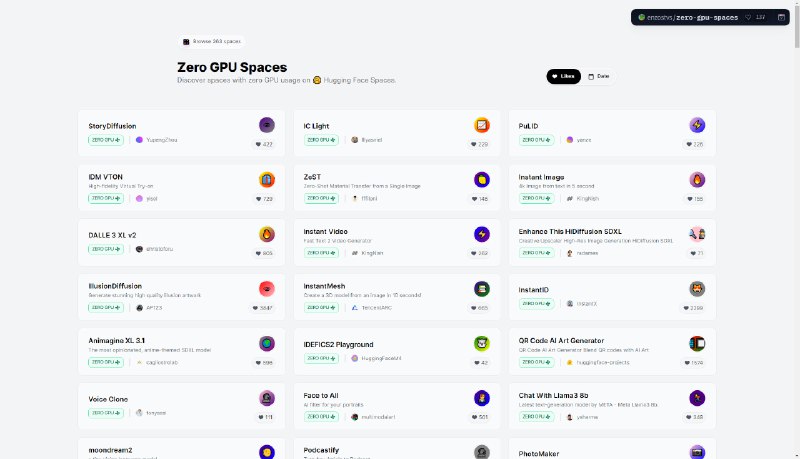Viewport: 800px width, 459px height.
Task: Click the HuggingFaceM4 author on IDEFICS2 Playground
Action: (x=381, y=359)
